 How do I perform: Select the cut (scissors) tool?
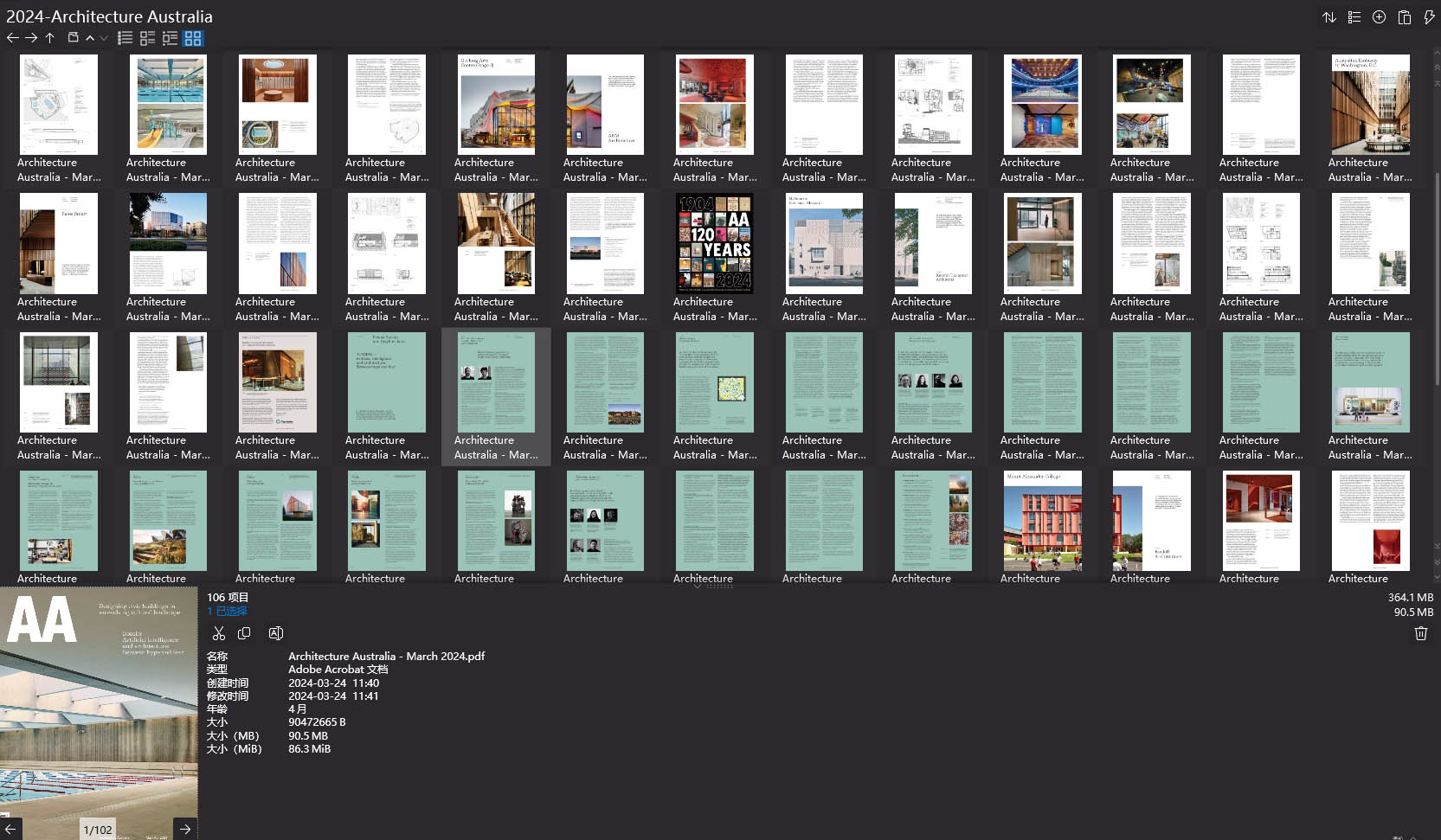pos(219,633)
